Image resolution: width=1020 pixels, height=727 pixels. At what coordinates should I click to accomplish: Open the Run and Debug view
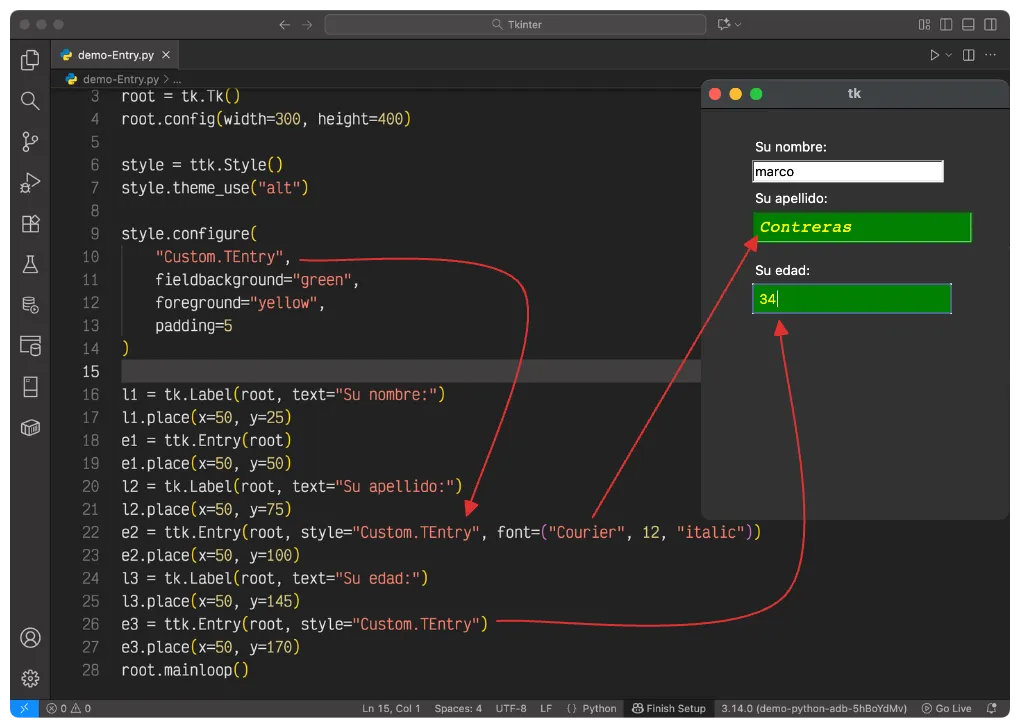[30, 183]
